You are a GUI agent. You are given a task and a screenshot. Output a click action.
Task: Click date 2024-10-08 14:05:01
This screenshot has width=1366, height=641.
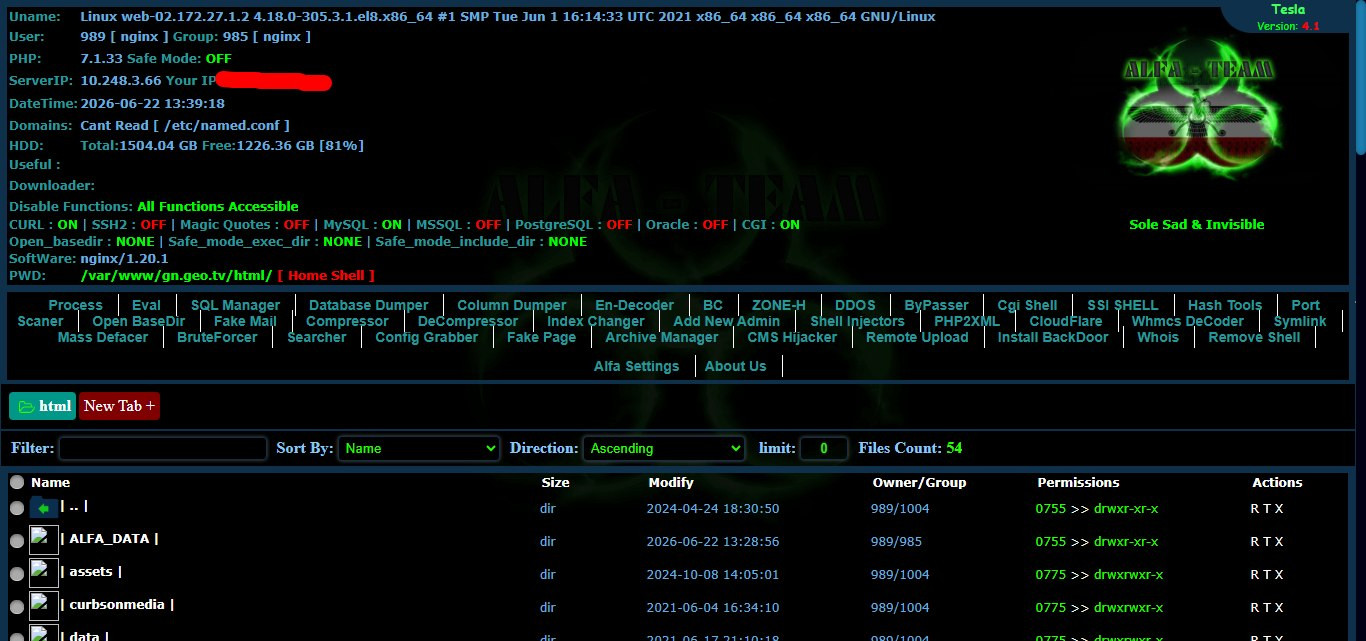tap(713, 575)
